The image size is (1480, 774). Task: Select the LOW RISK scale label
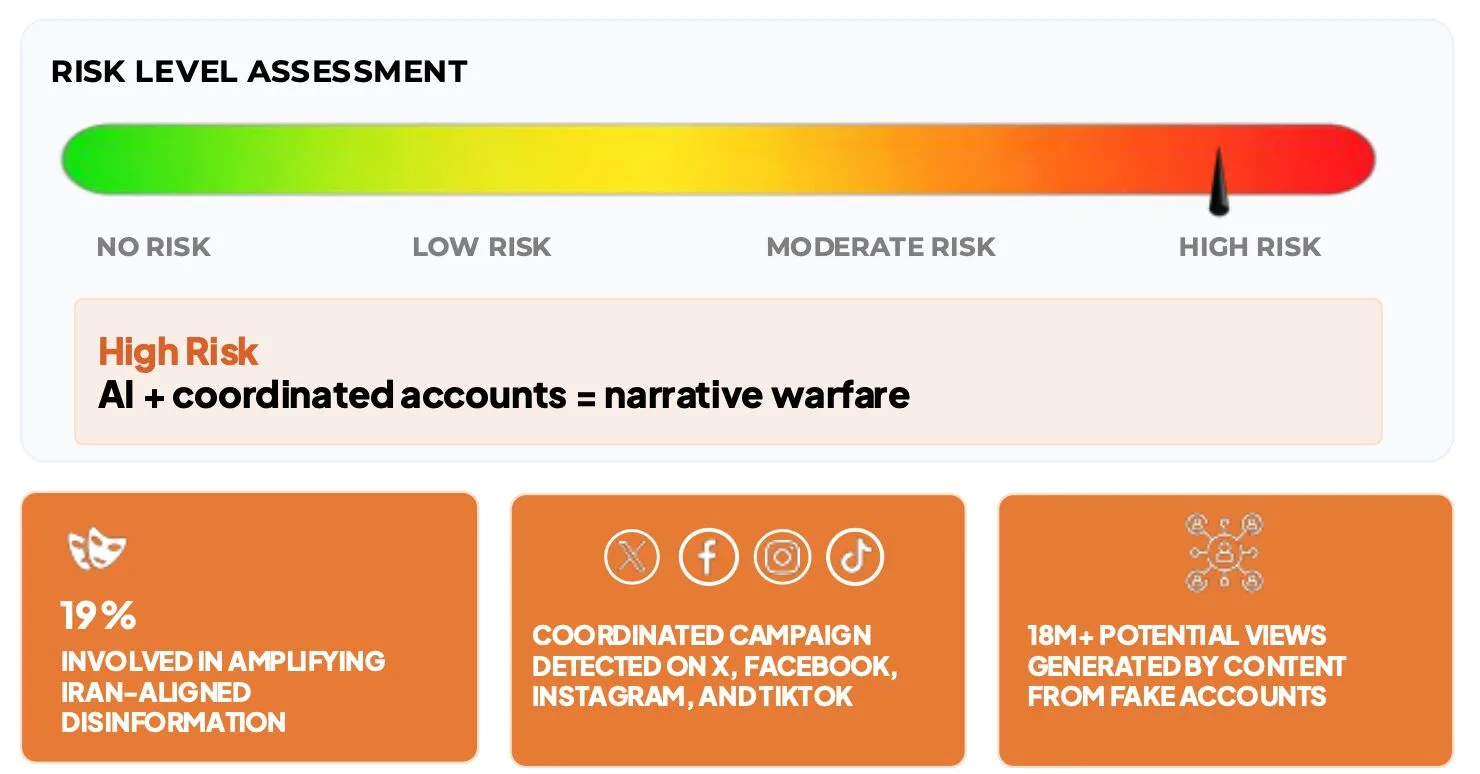point(482,247)
